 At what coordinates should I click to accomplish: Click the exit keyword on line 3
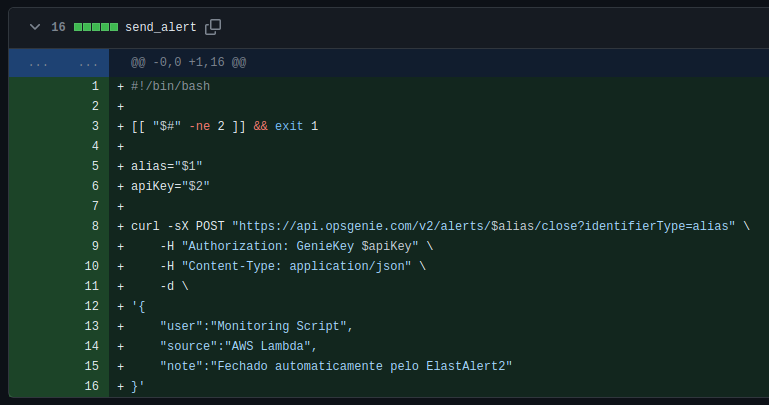click(x=289, y=126)
